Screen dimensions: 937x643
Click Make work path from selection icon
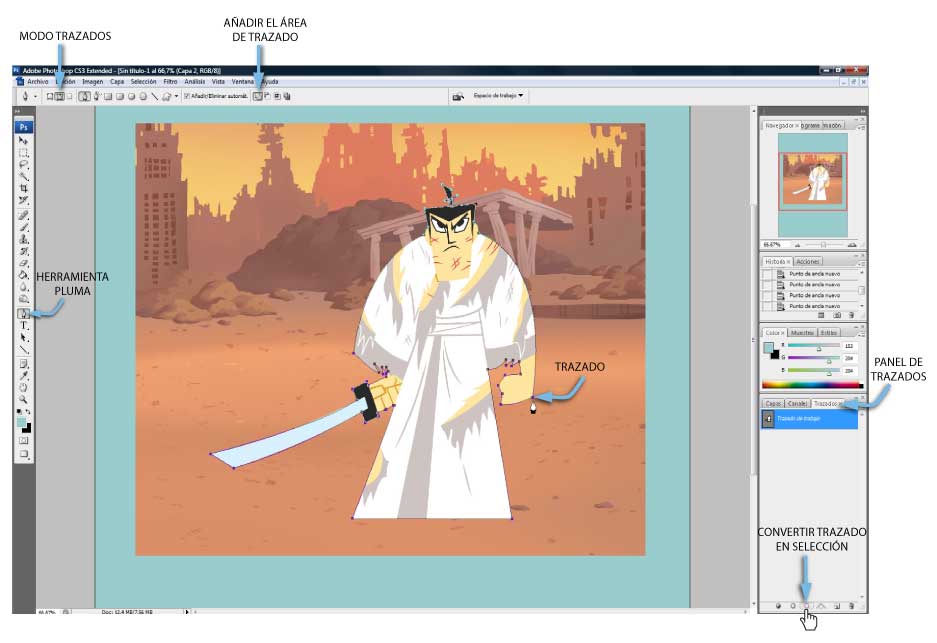pyautogui.click(x=820, y=606)
